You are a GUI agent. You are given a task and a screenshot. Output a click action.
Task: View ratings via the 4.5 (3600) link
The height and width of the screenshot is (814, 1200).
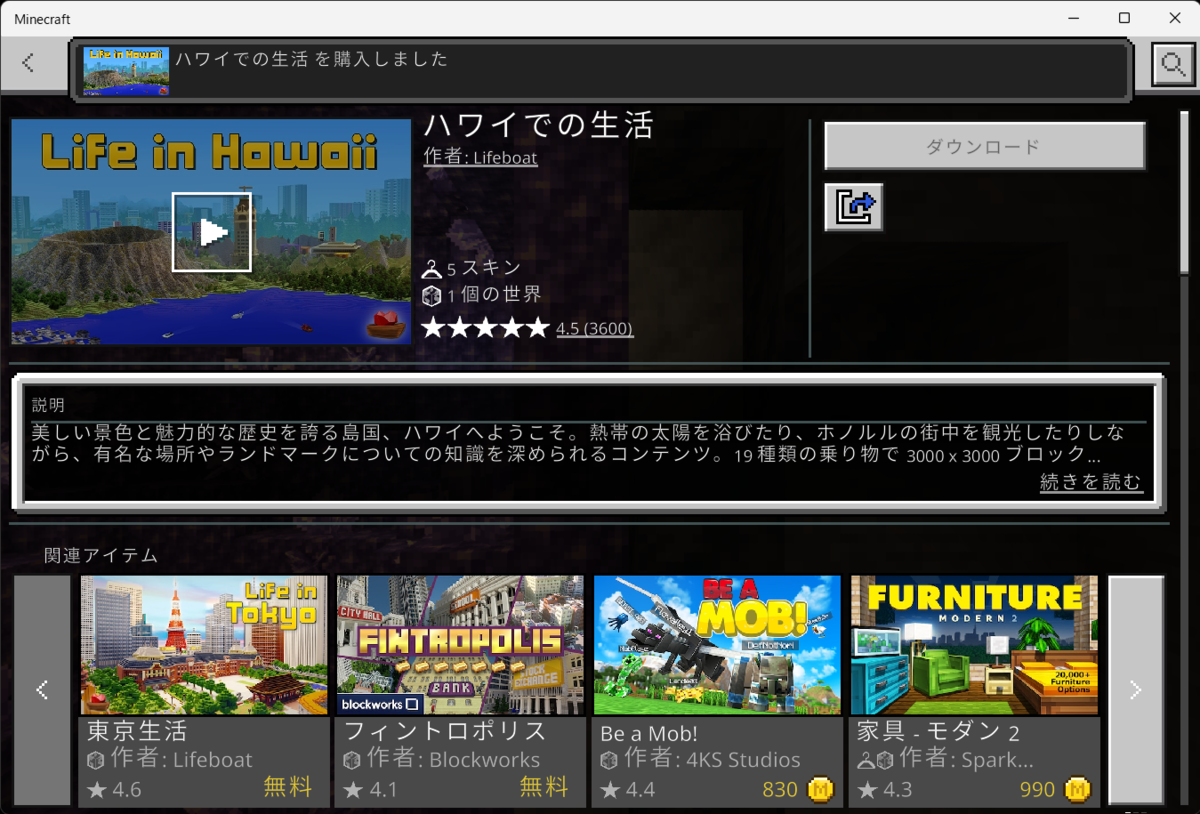coord(595,328)
